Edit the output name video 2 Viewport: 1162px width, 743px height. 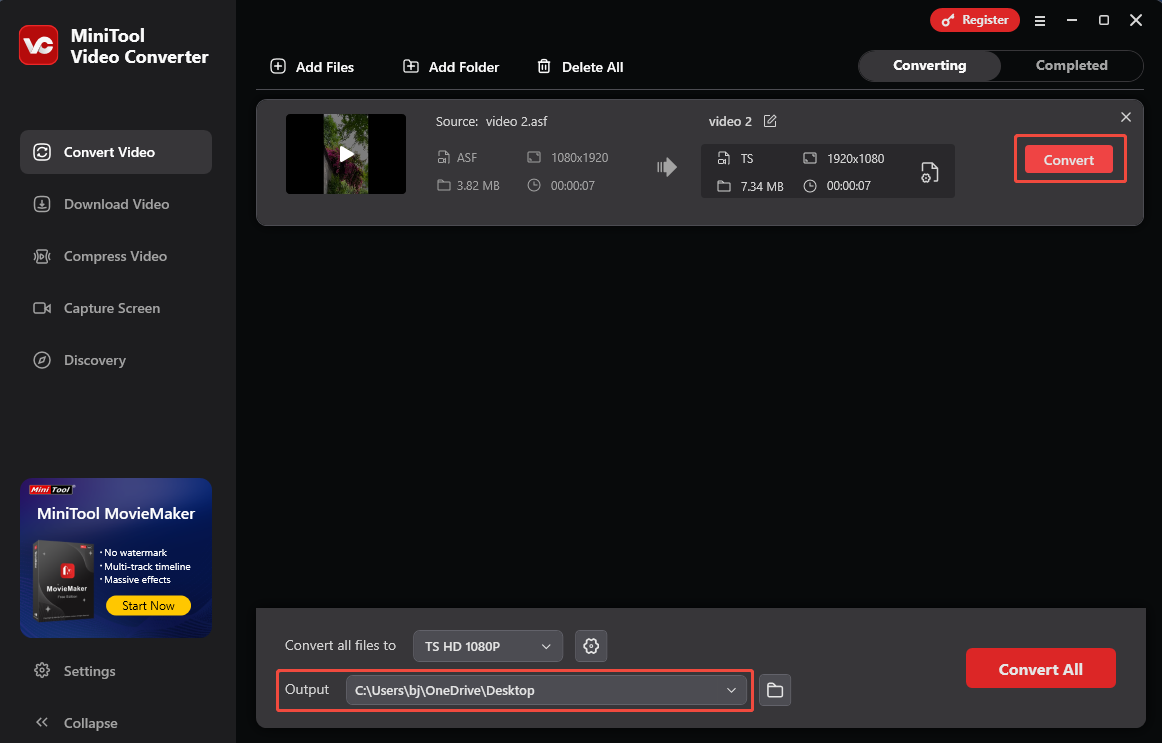coord(770,121)
